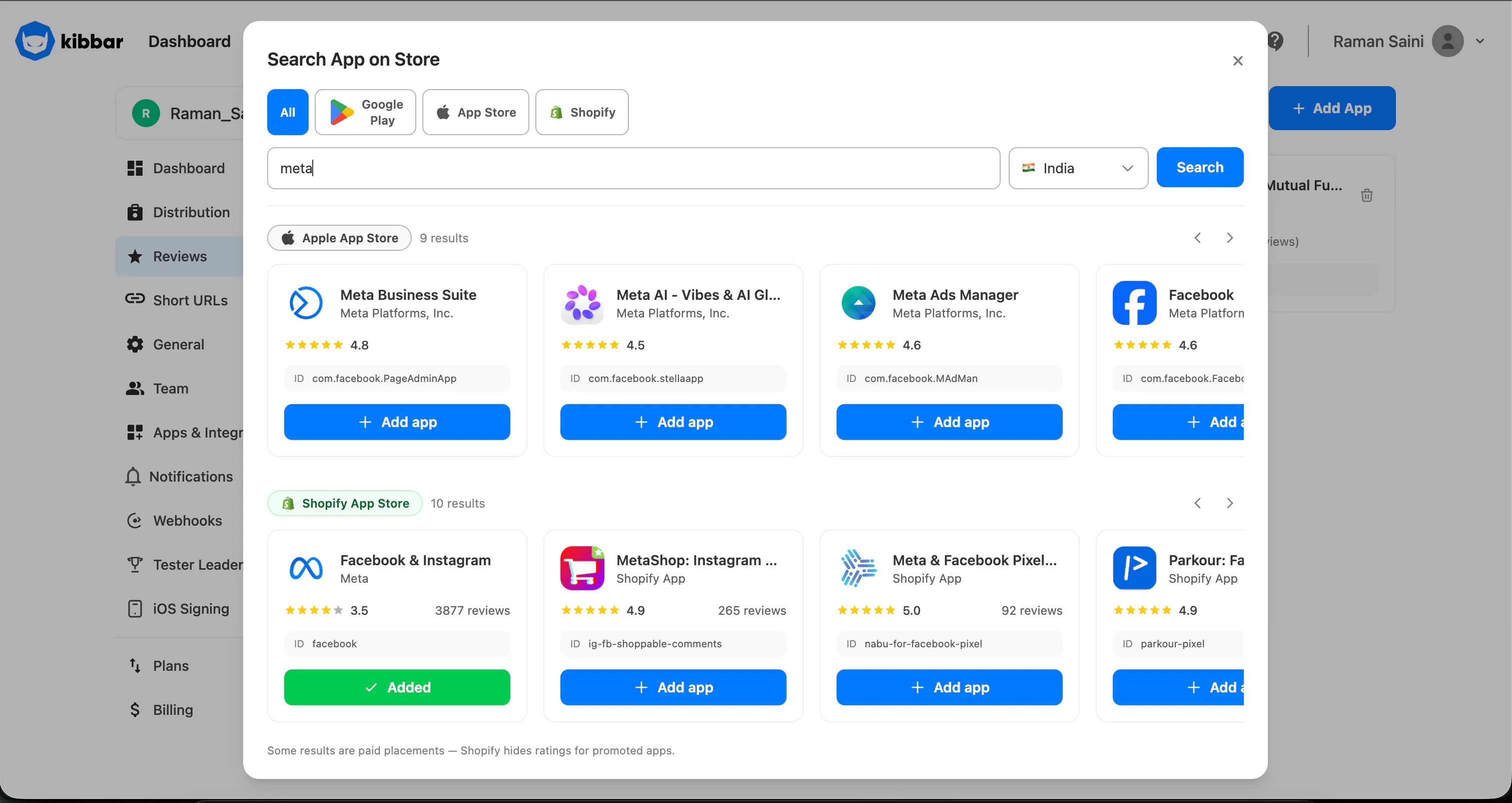Expand the user account menu chevron
Image resolution: width=1512 pixels, height=803 pixels.
1480,41
